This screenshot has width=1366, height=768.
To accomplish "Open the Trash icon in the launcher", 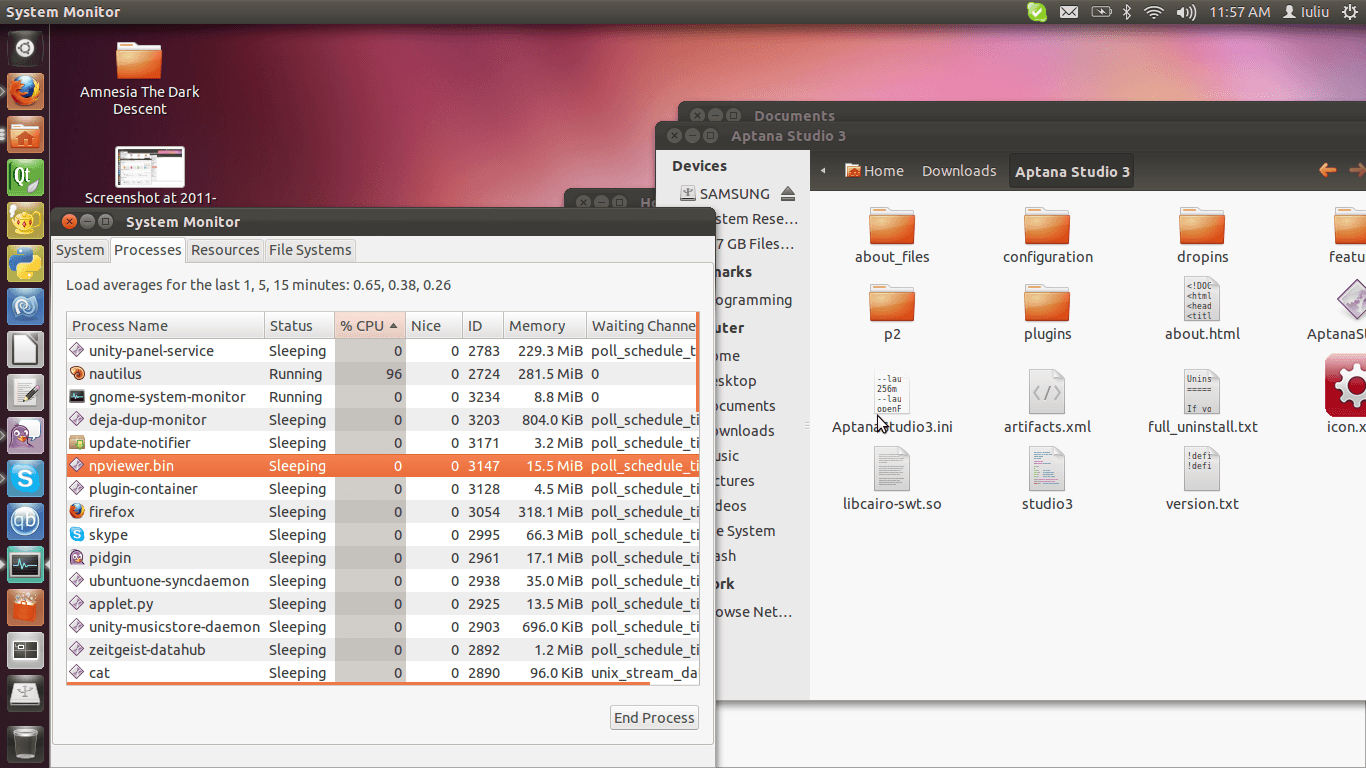I will (x=25, y=743).
